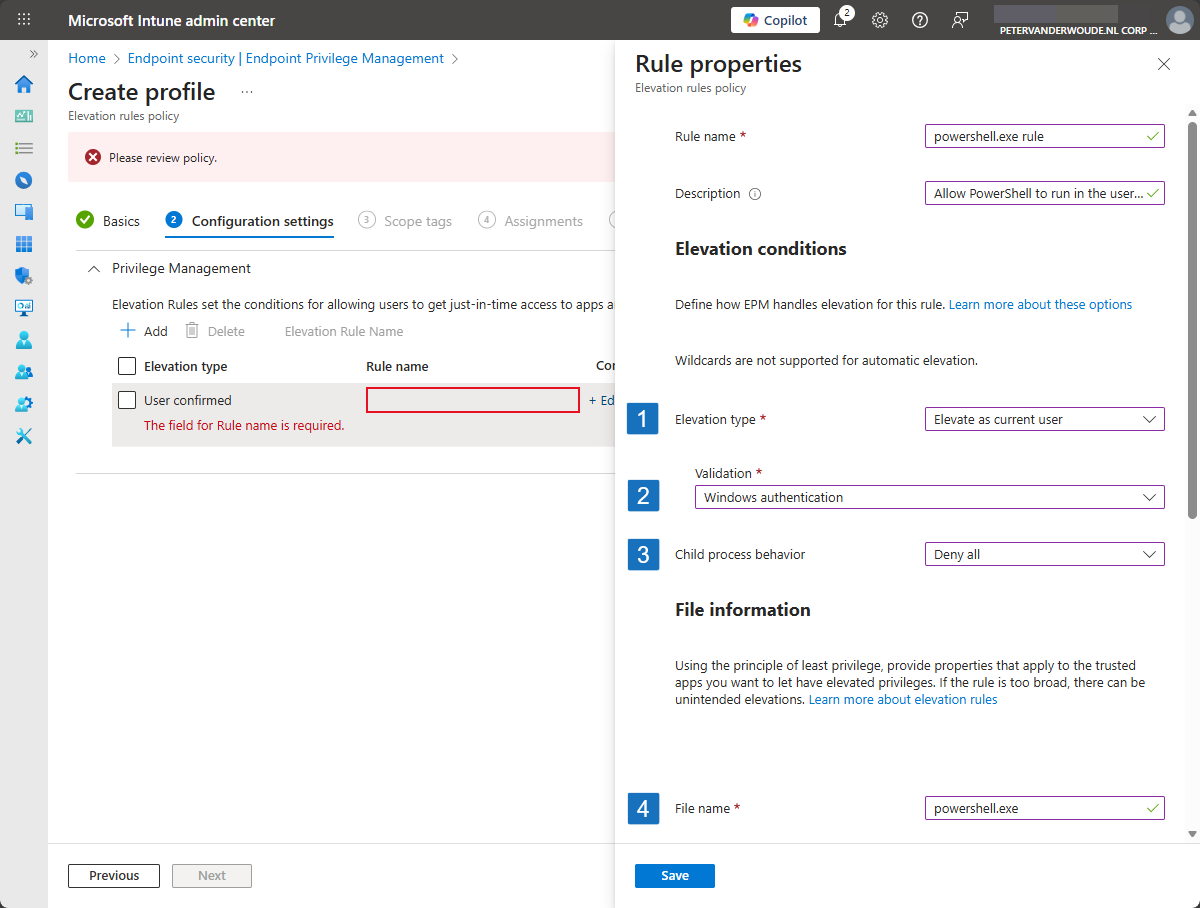Open the Groups icon in the sidebar
This screenshot has height=908, width=1200.
click(24, 372)
